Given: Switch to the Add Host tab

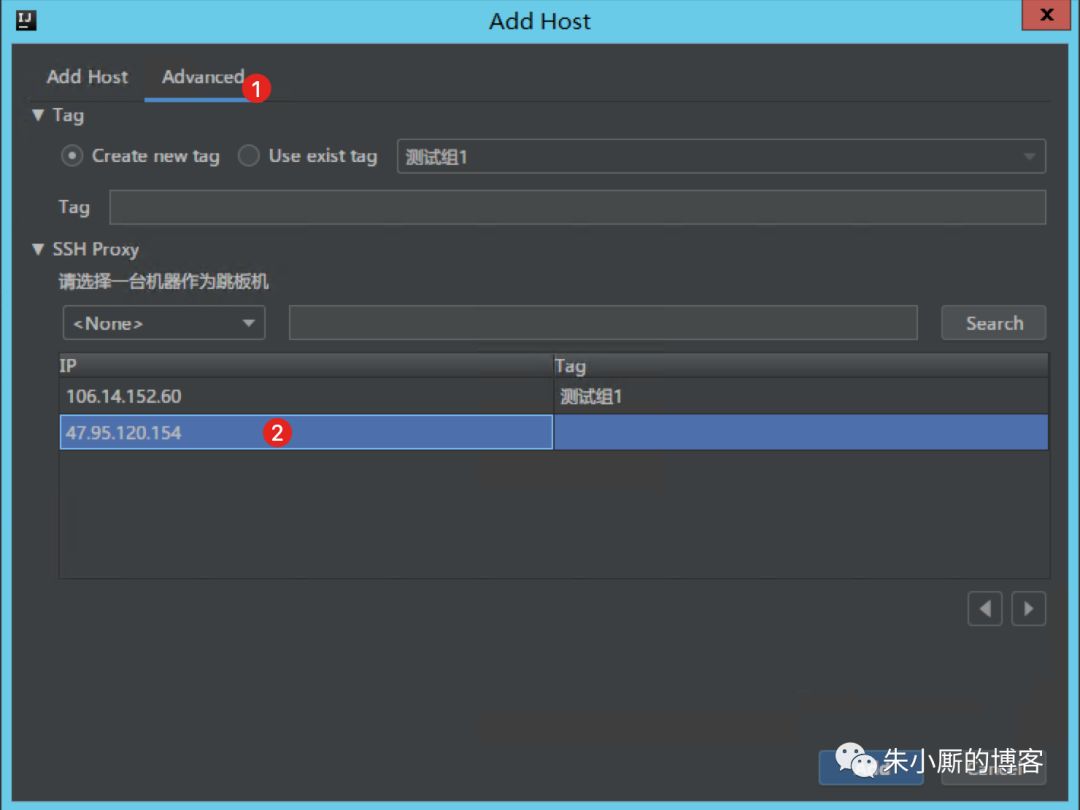Looking at the screenshot, I should (x=86, y=76).
